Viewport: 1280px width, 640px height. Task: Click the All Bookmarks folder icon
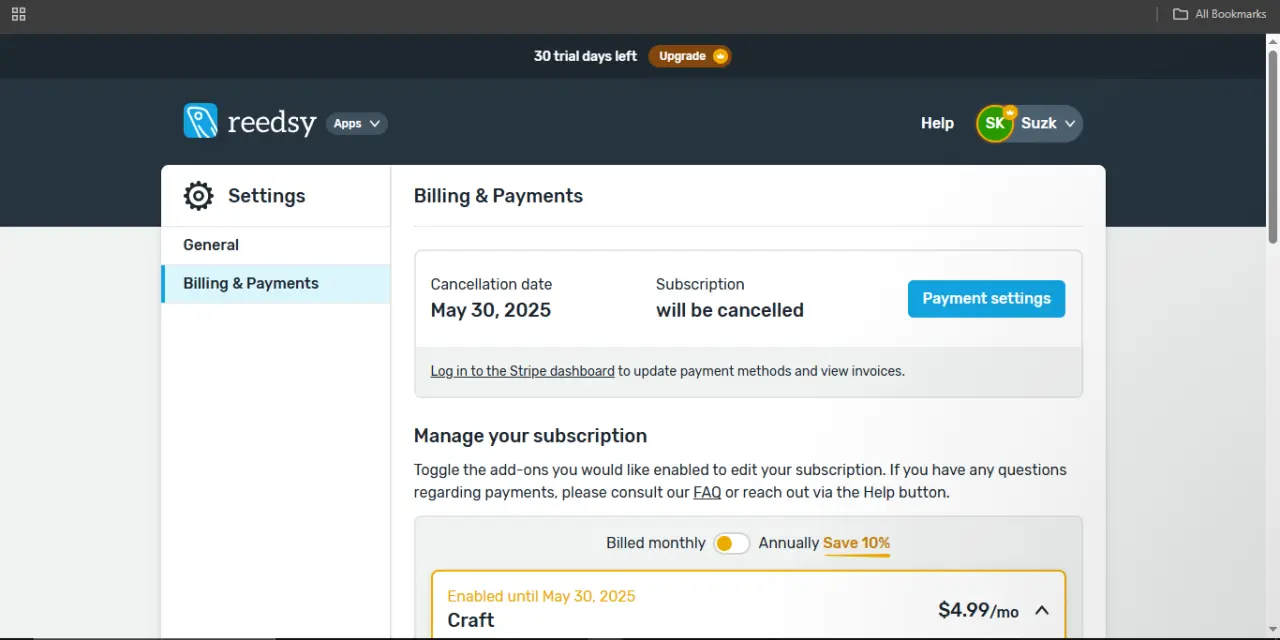(1181, 14)
